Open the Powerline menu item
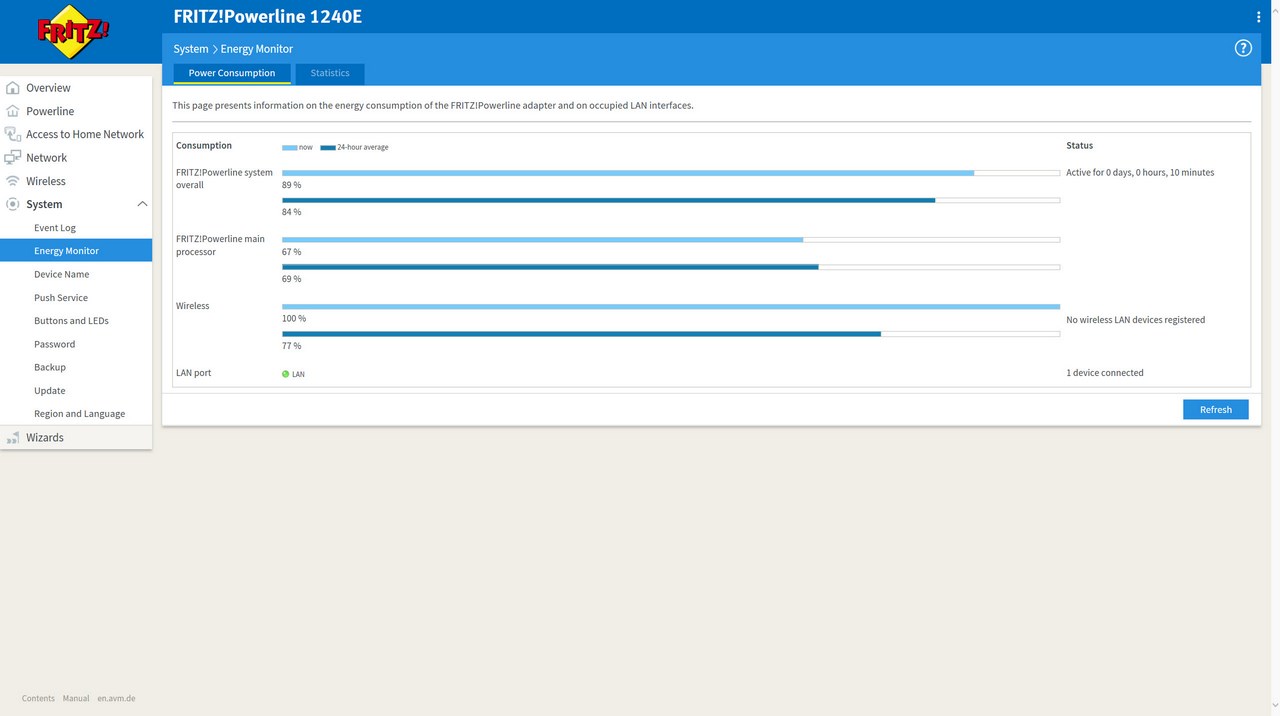This screenshot has width=1280, height=716. coord(50,111)
